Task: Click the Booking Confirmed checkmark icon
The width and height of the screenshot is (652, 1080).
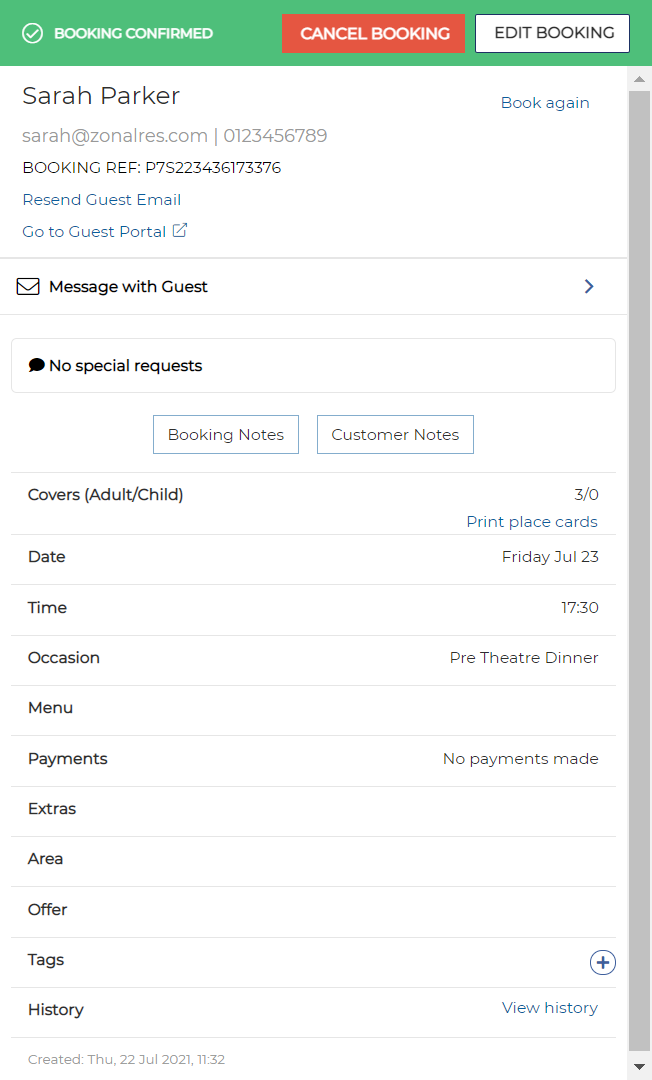Action: coord(33,33)
